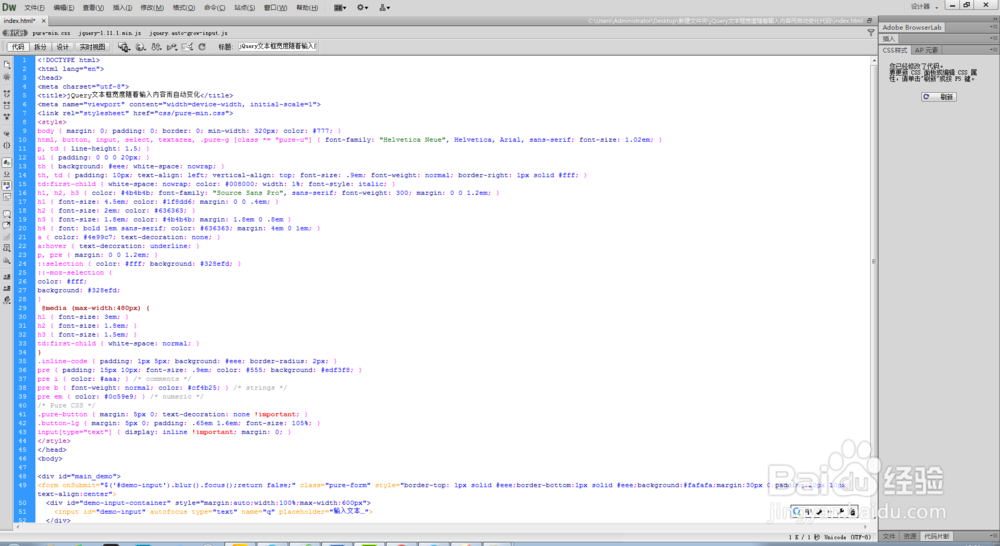Screen dimensions: 1000x546
Task: Click the Indent Code icon
Action: point(7,276)
